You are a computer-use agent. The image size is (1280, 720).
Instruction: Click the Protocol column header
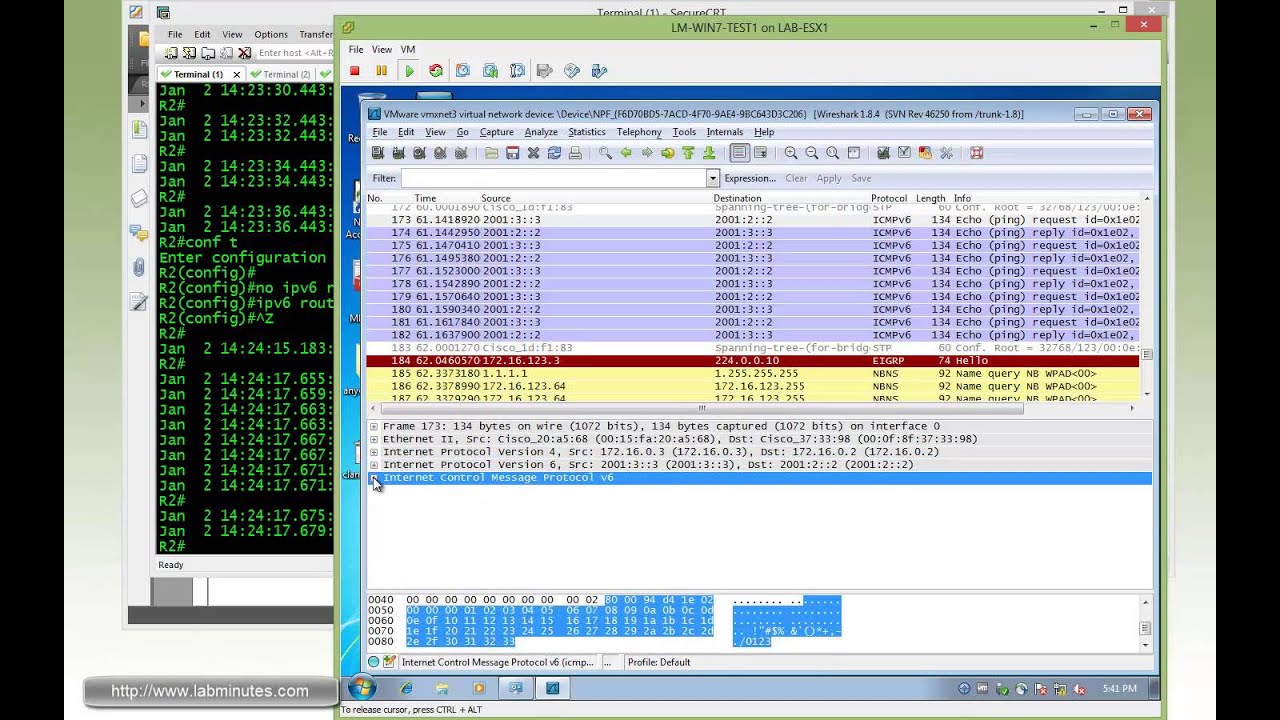(889, 198)
